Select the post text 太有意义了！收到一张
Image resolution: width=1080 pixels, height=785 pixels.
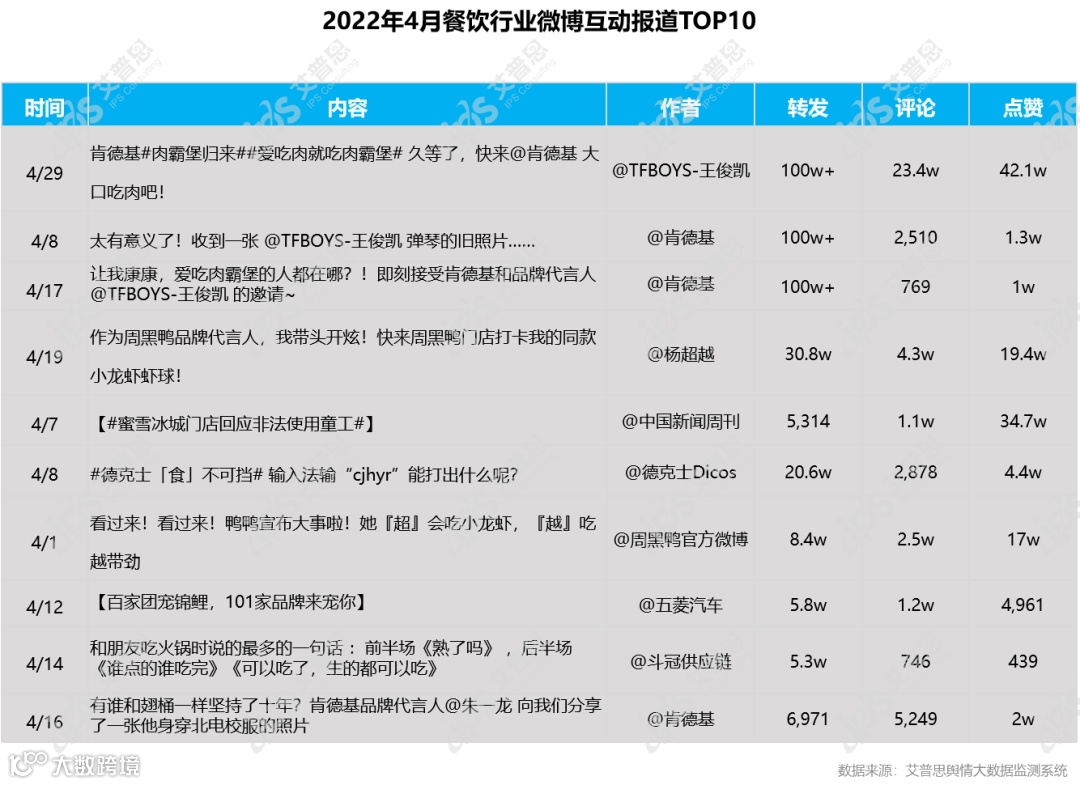click(312, 241)
